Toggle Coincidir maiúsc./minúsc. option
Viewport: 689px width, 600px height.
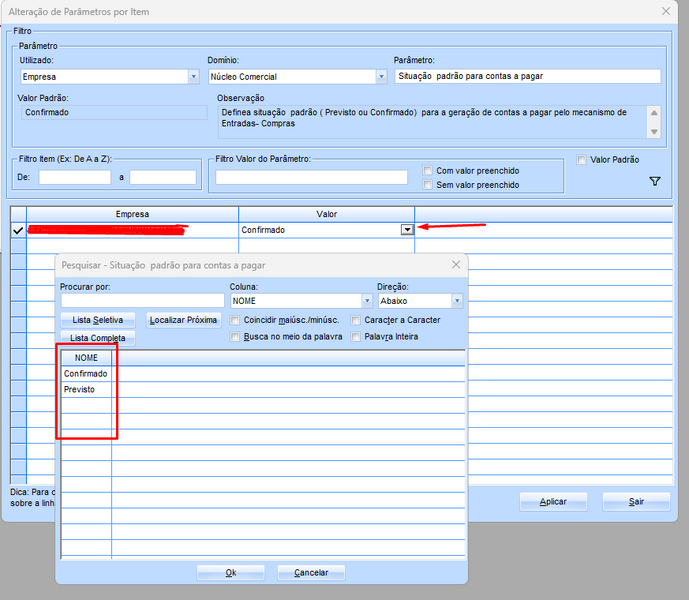(235, 320)
